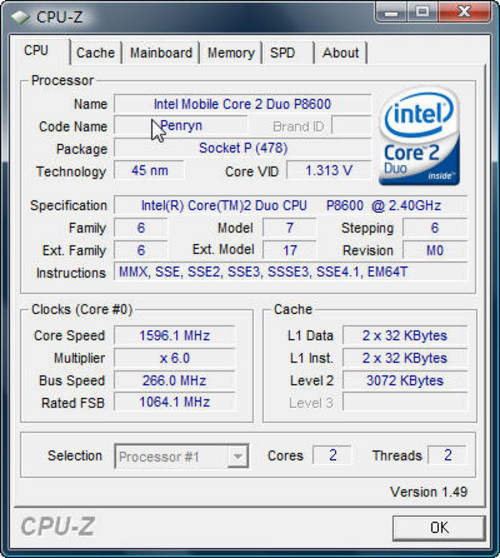Click the Code Name field Penryn

pyautogui.click(x=180, y=126)
